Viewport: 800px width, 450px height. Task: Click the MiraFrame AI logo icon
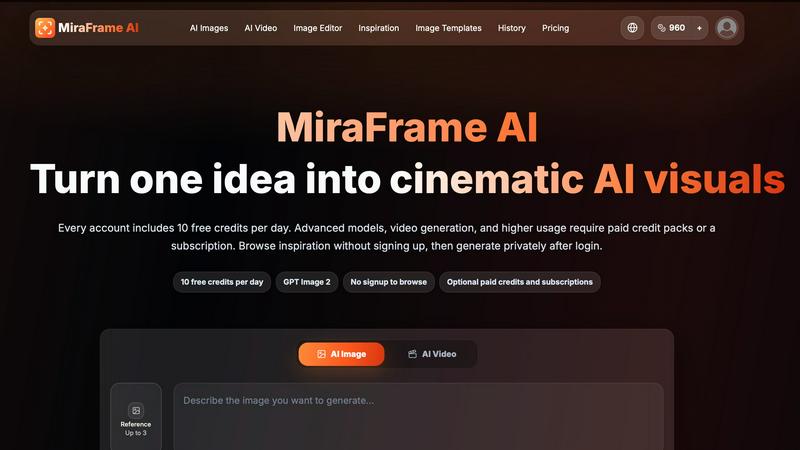pos(45,28)
